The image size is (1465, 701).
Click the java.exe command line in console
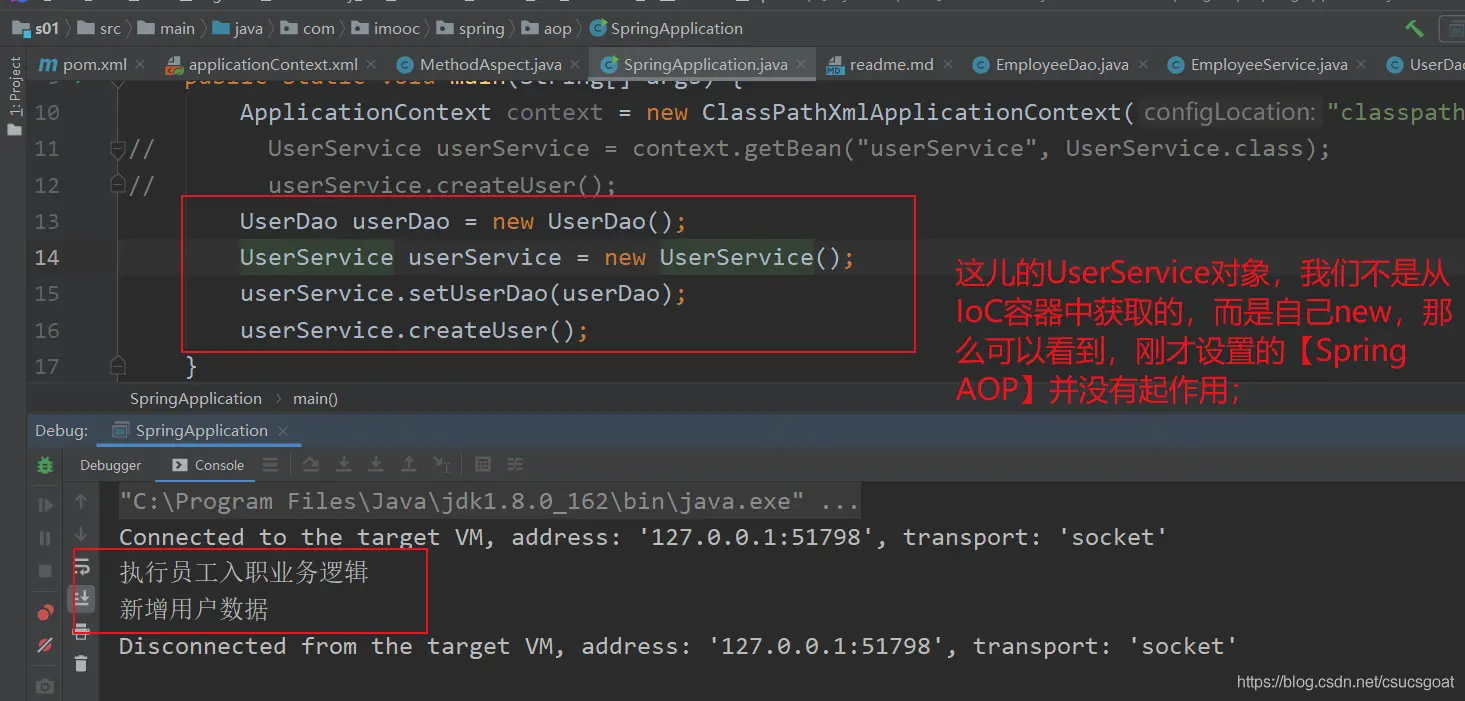pos(489,501)
